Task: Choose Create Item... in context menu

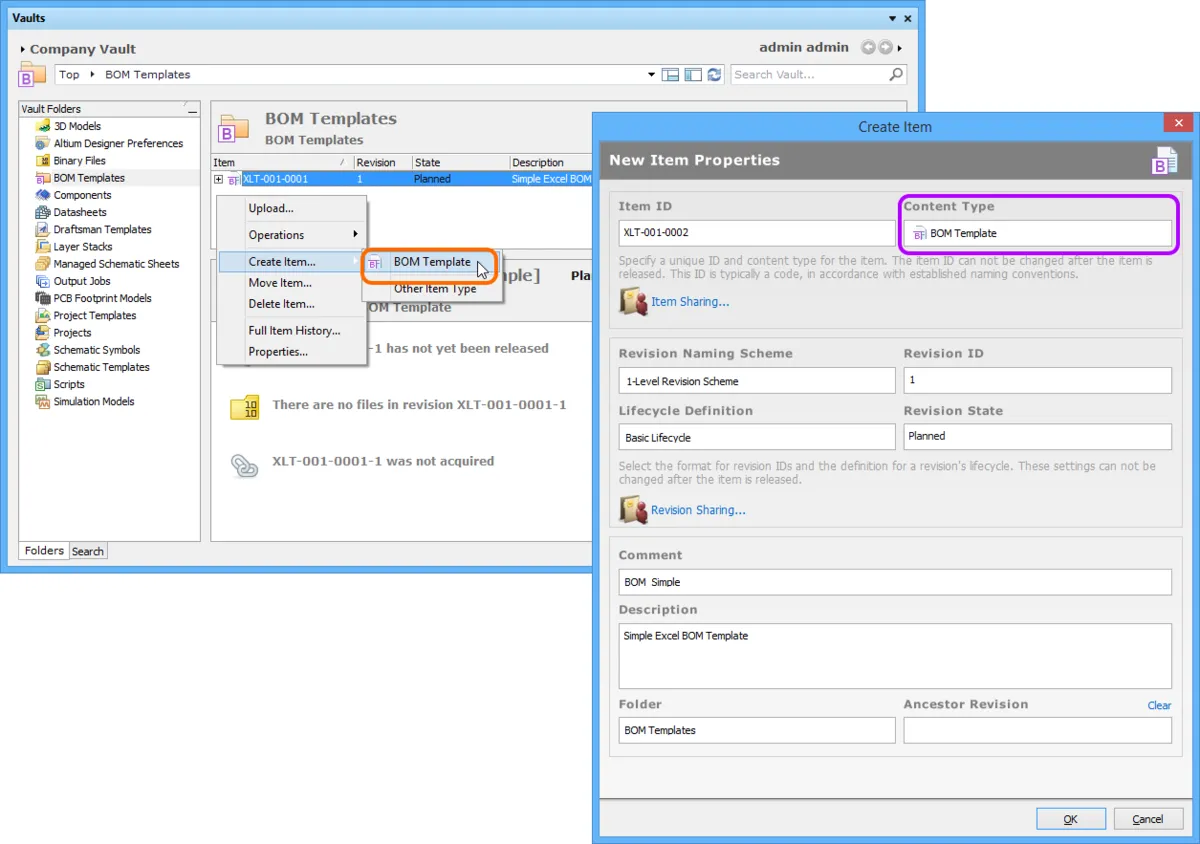Action: pos(294,262)
